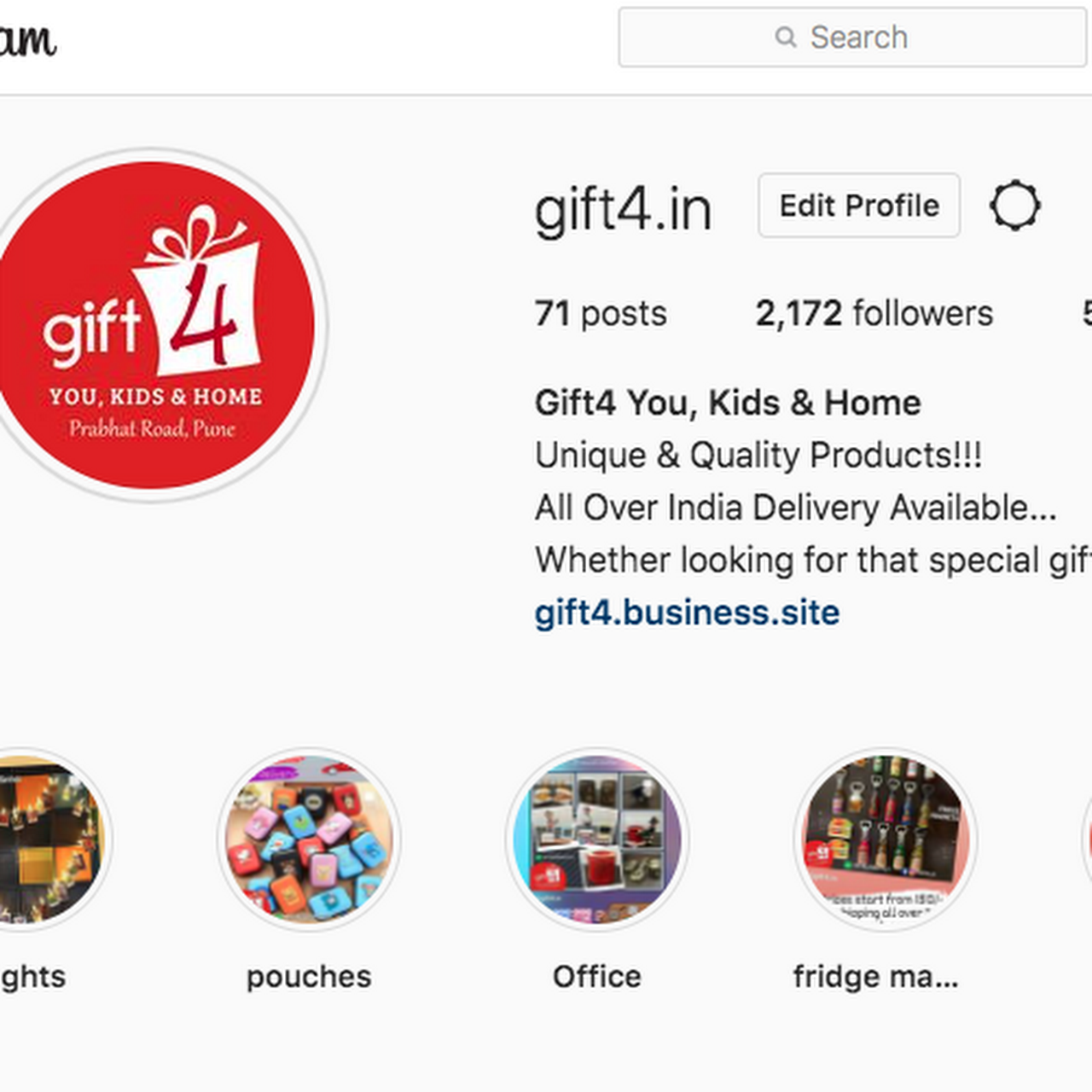Click the Edit Profile button
The height and width of the screenshot is (1092, 1092).
point(859,206)
